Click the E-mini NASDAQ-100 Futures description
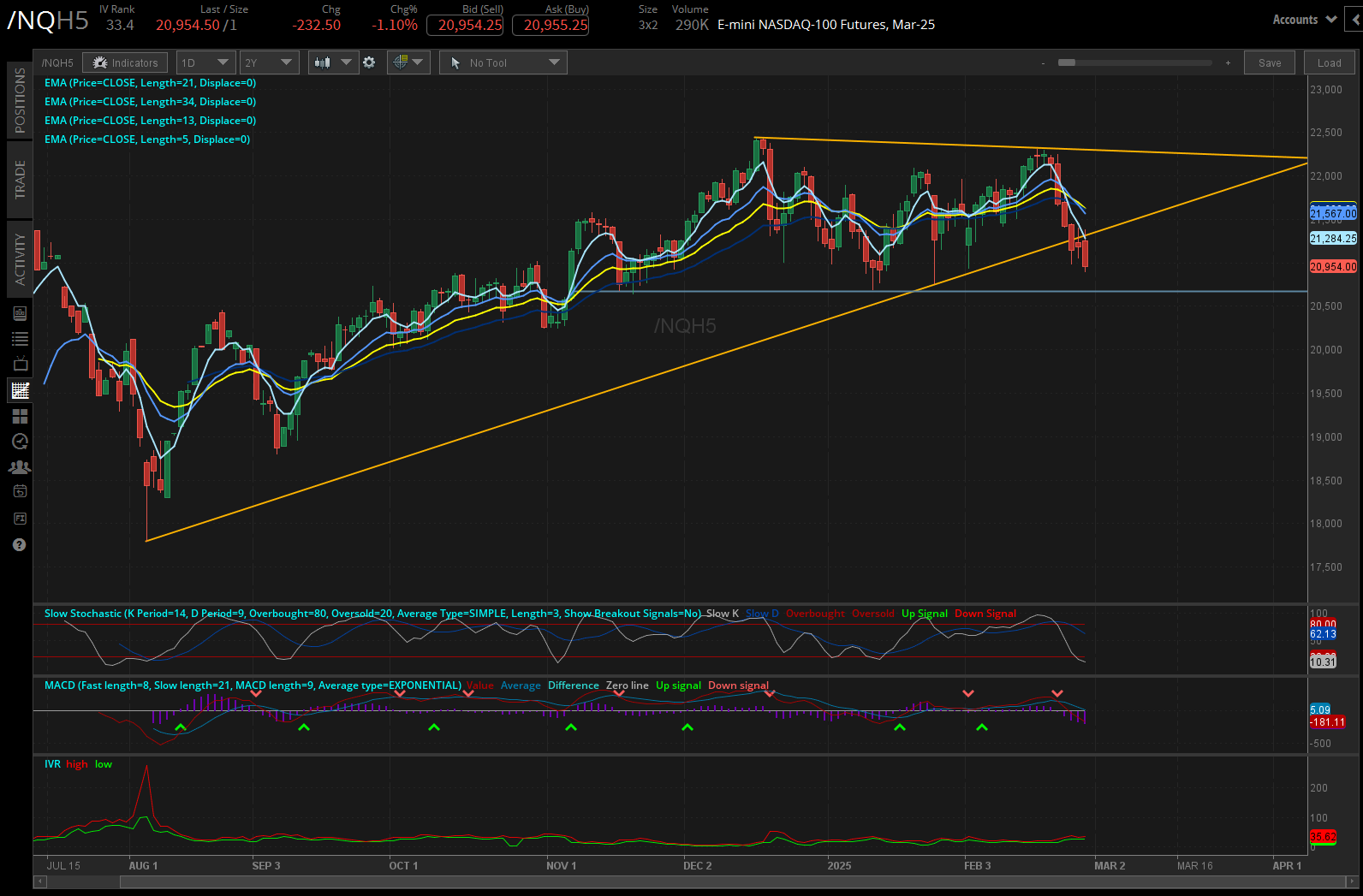Viewport: 1363px width, 896px height. pyautogui.click(x=826, y=25)
